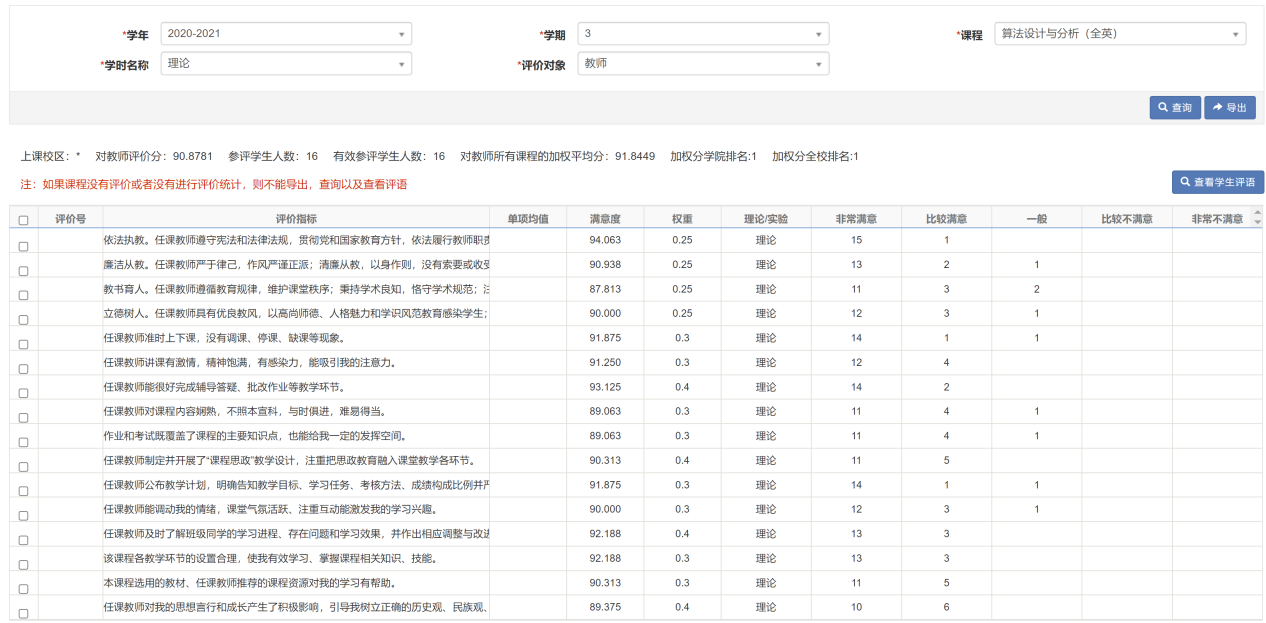1266x623 pixels.
Task: Click the 查询 search button
Action: [1174, 107]
